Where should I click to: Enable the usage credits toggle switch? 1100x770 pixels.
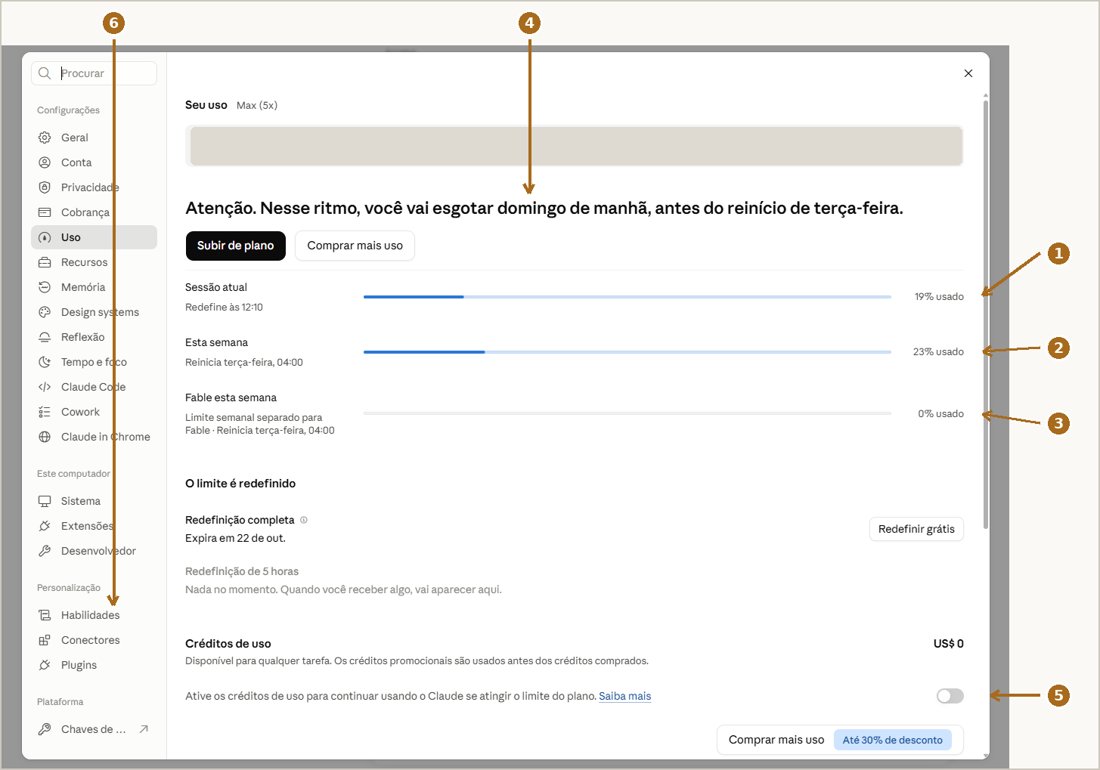tap(950, 696)
